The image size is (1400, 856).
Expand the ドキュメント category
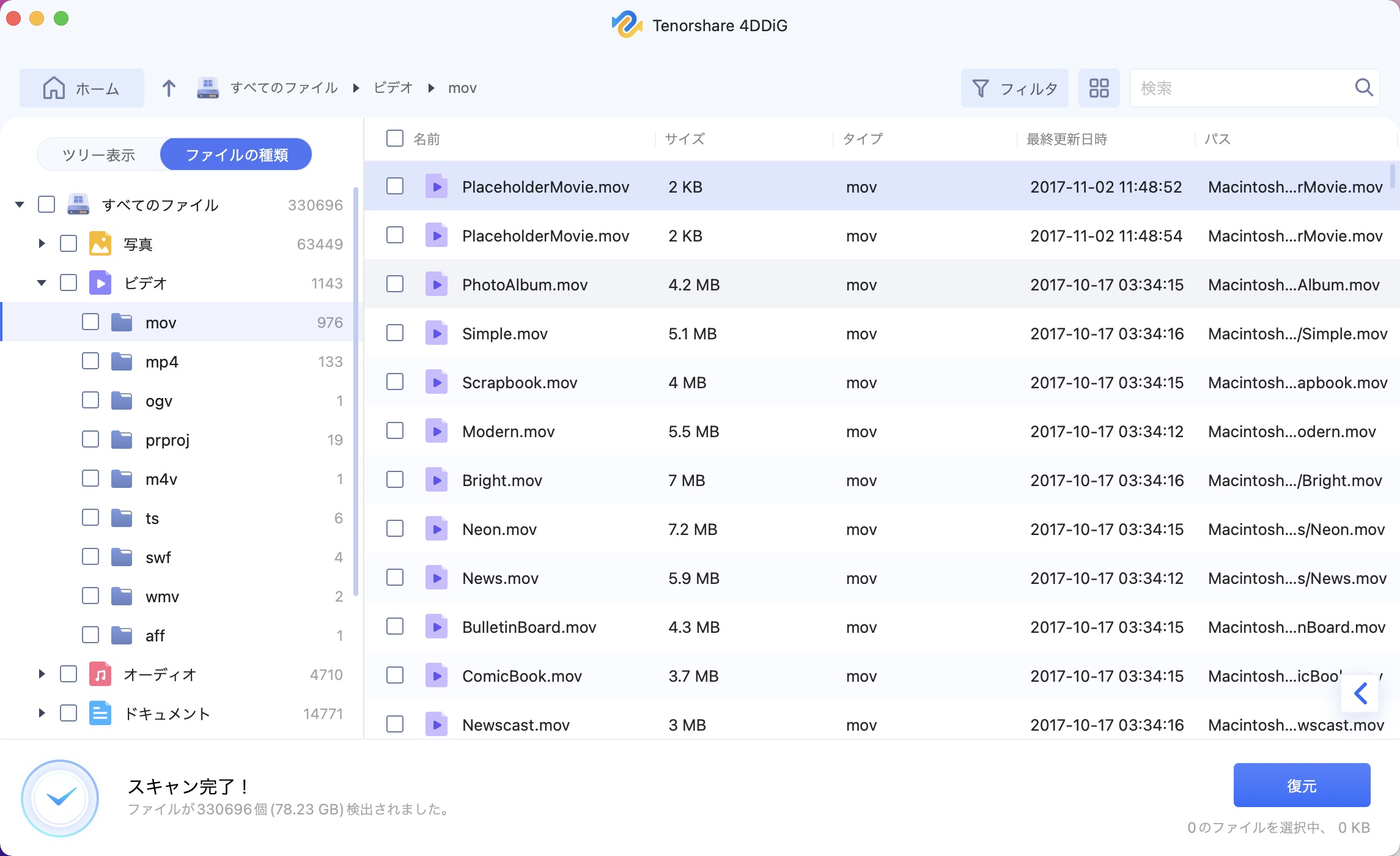coord(42,713)
